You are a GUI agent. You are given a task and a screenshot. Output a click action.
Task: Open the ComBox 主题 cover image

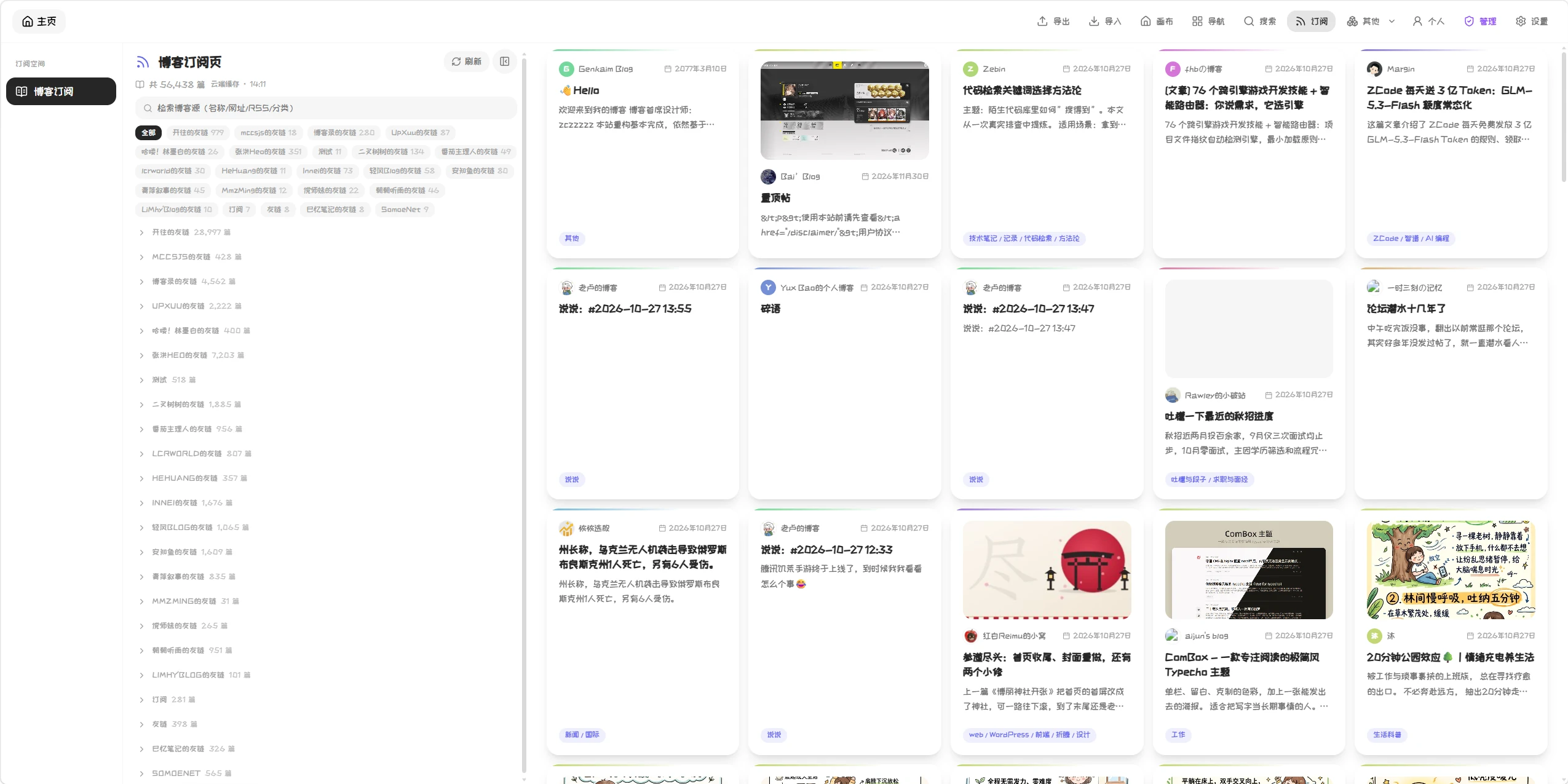click(x=1248, y=570)
